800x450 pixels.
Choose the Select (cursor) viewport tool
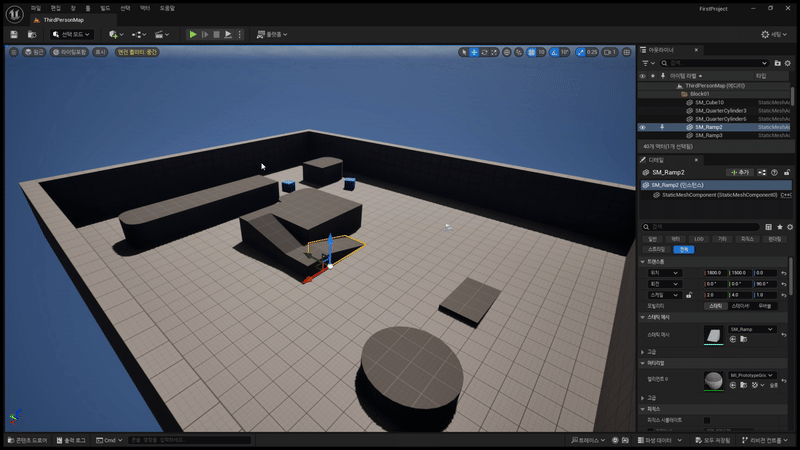[464, 52]
